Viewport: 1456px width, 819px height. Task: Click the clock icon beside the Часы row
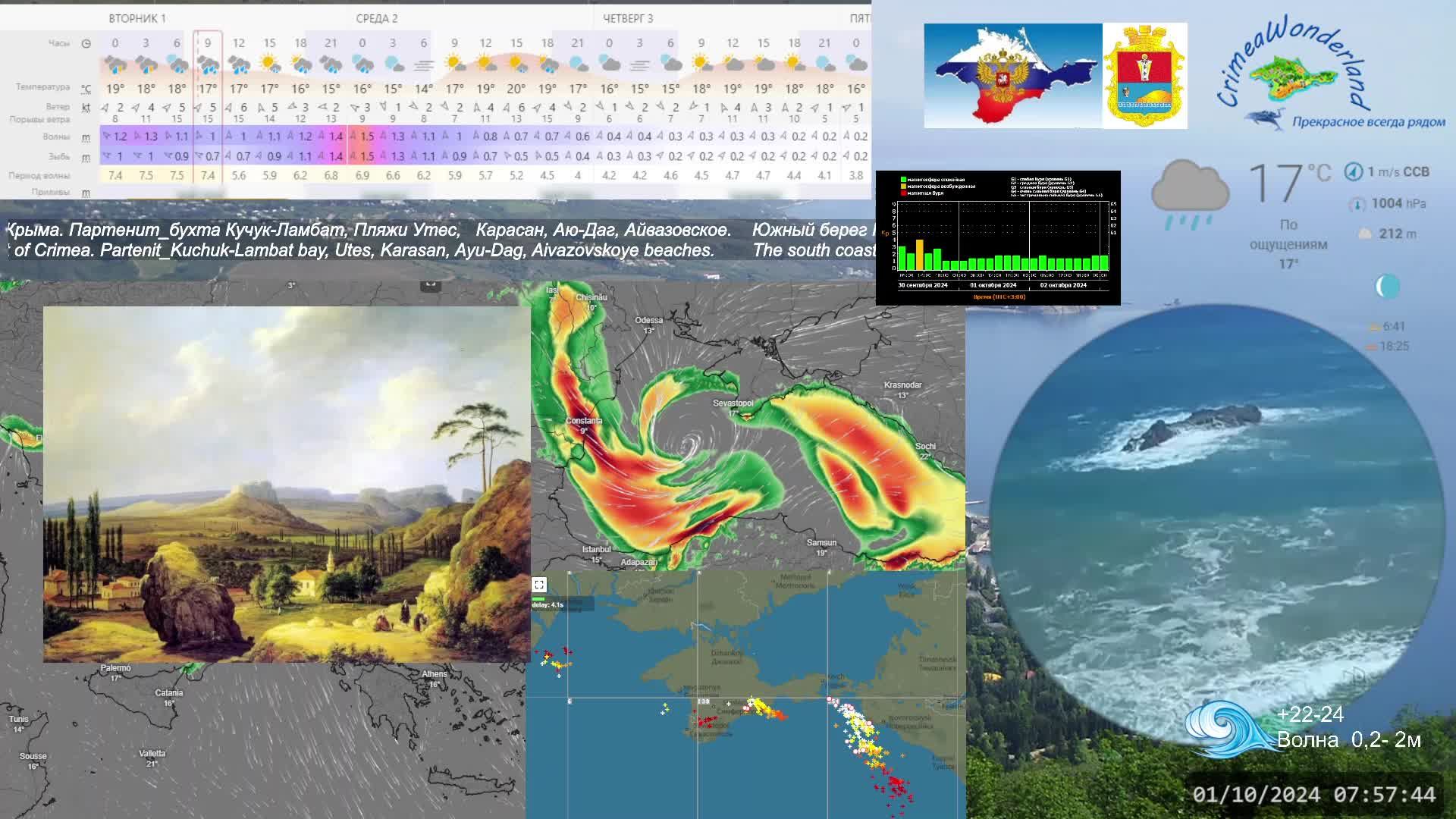pyautogui.click(x=86, y=44)
